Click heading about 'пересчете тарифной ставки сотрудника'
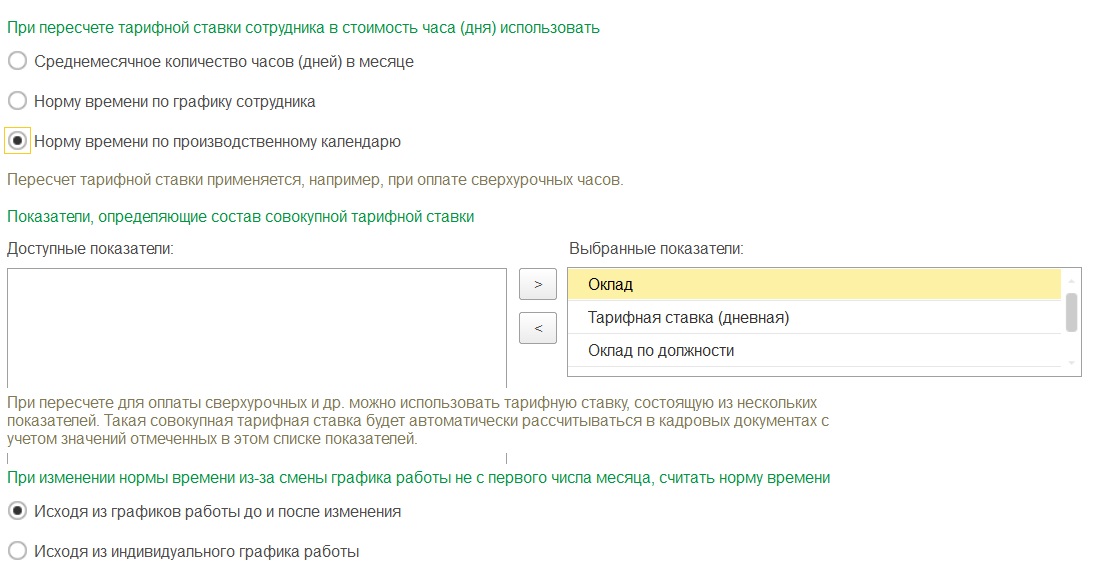Image resolution: width=1097 pixels, height=576 pixels. coord(303,27)
